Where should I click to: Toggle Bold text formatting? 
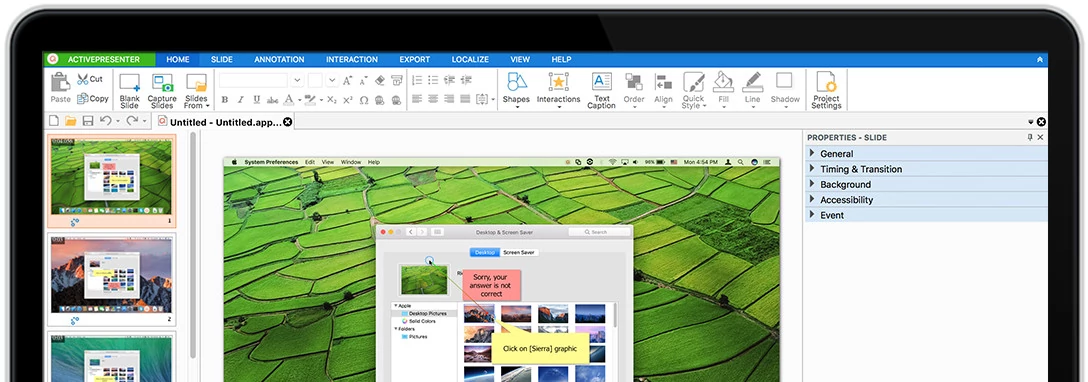click(225, 100)
